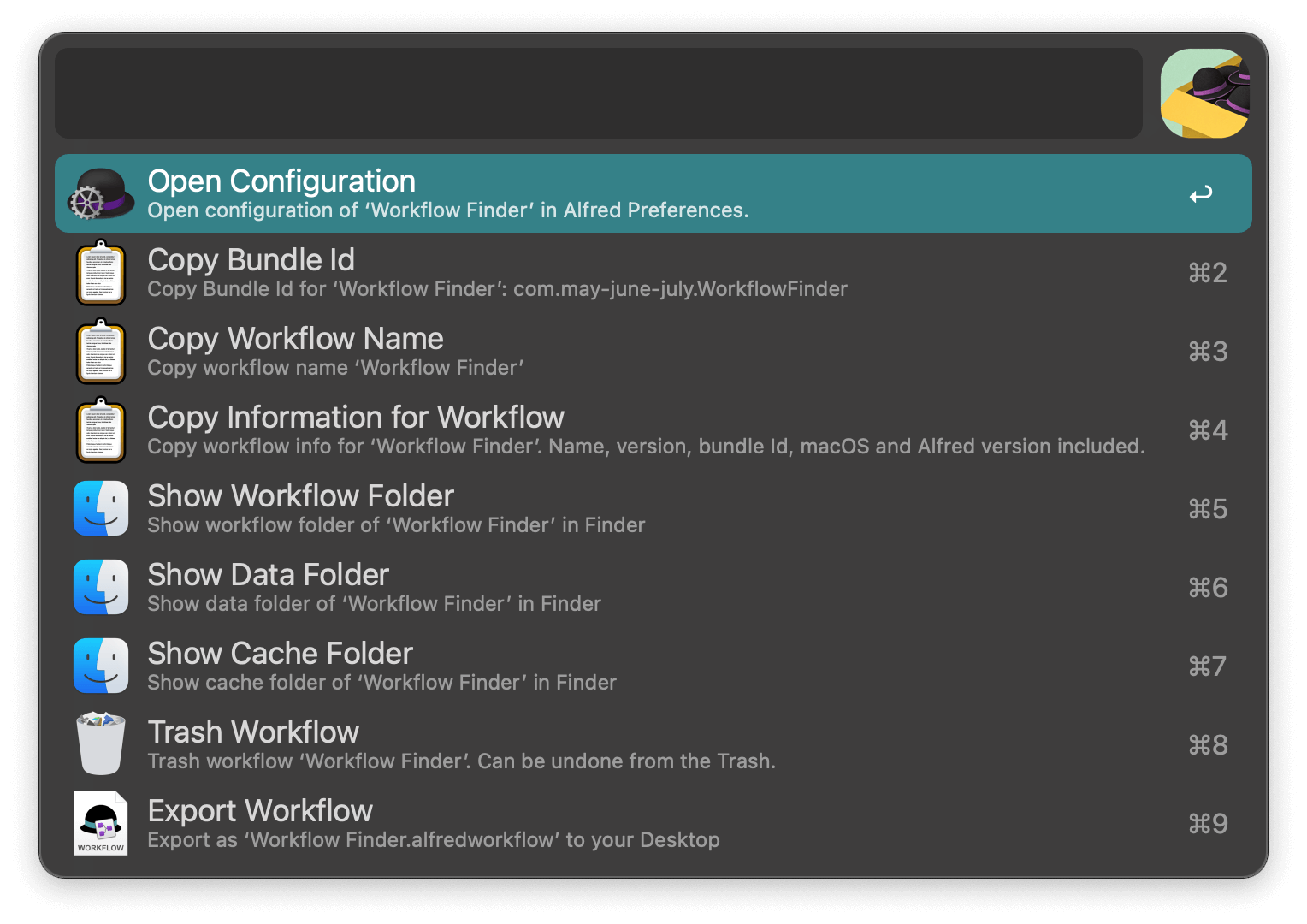Click subtitle mentioning macOS and Alfred version included

646,447
